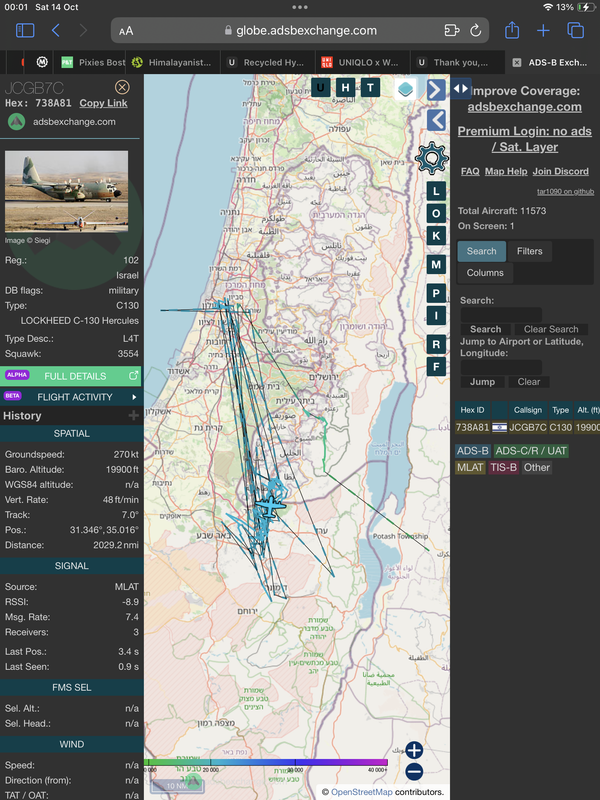This screenshot has width=600, height=800.
Task: Sort table by Callsign column
Action: point(528,410)
